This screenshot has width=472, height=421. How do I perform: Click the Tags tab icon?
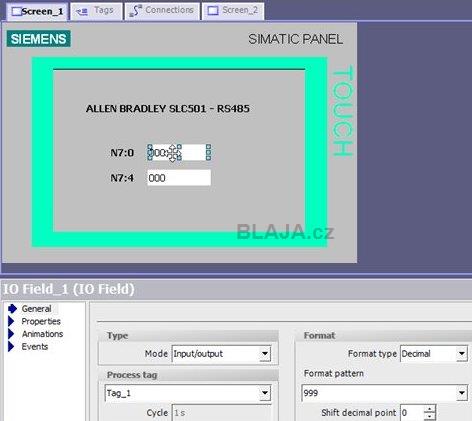pyautogui.click(x=82, y=12)
